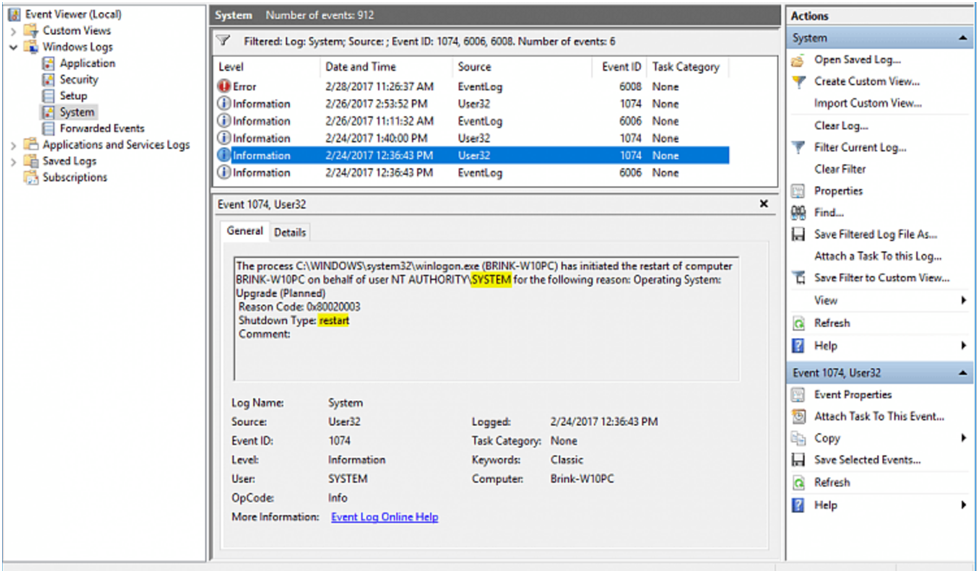Click the Security log icon
979x573 pixels.
[49, 79]
